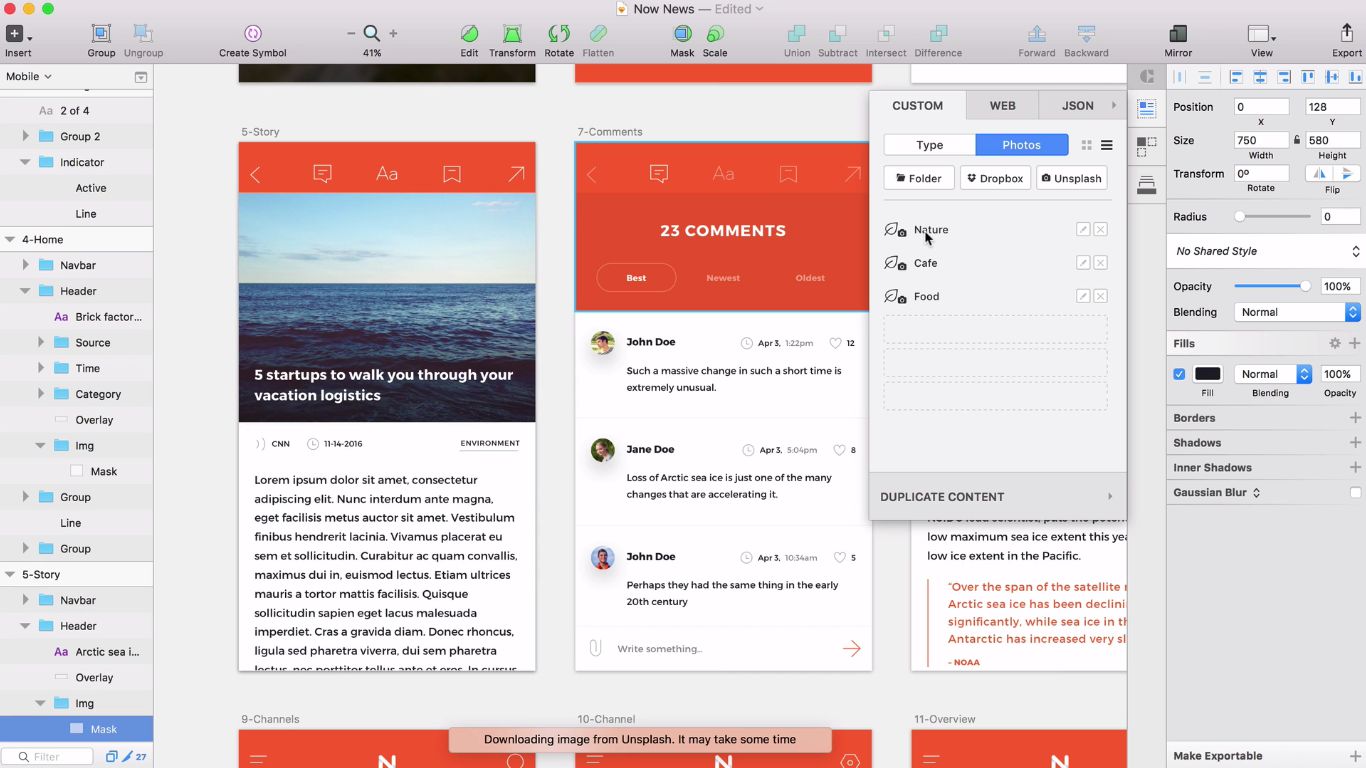1366x768 pixels.
Task: Open the WEB tab
Action: [x=1002, y=105]
